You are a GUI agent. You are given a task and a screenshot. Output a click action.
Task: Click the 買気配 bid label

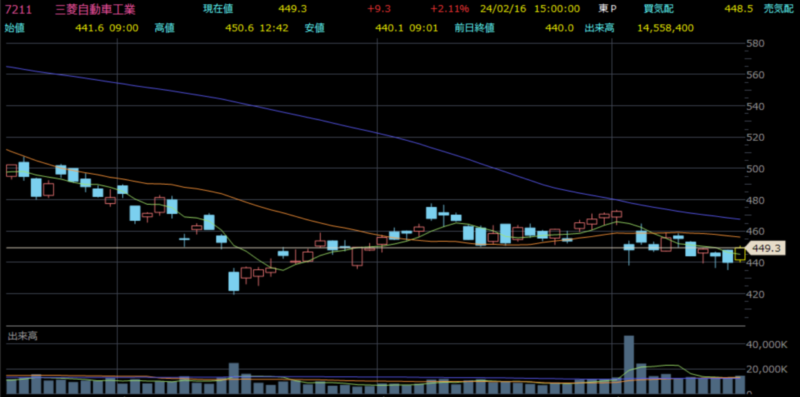click(656, 9)
